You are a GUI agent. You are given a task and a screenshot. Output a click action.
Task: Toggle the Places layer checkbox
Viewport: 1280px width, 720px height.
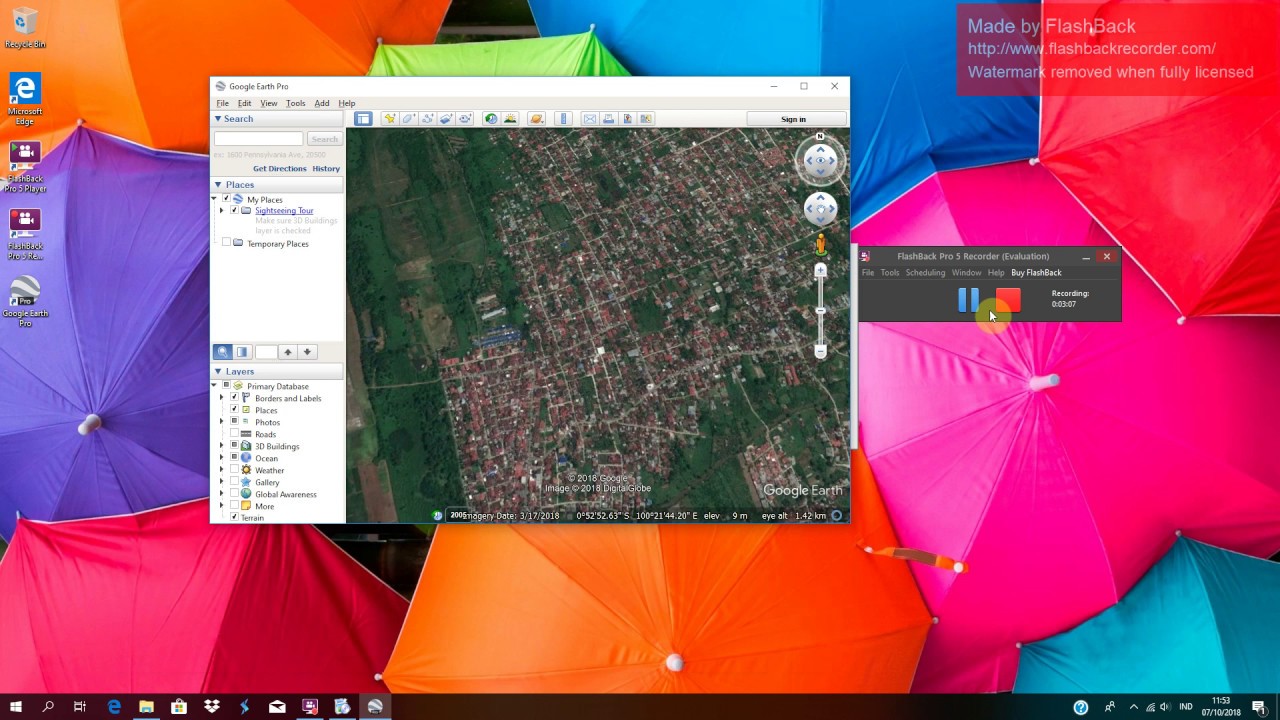click(x=234, y=410)
